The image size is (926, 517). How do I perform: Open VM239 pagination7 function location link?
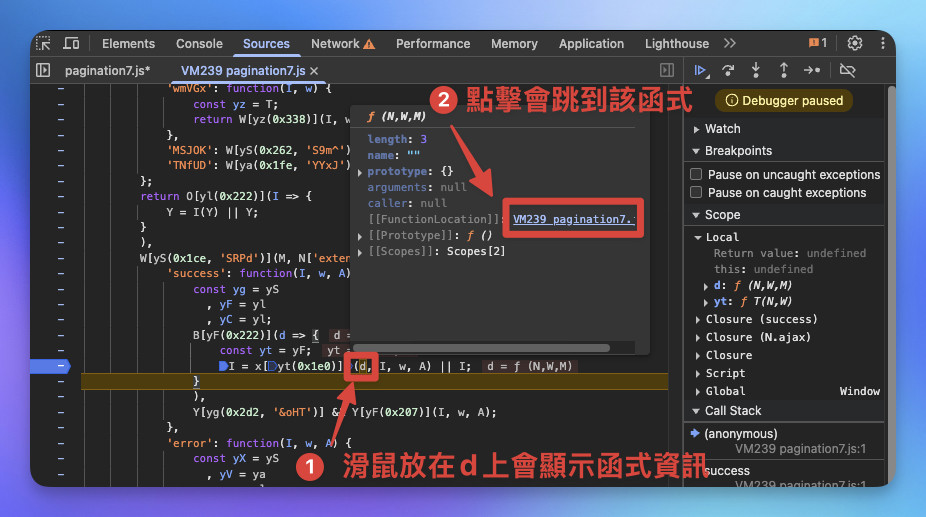click(x=573, y=219)
